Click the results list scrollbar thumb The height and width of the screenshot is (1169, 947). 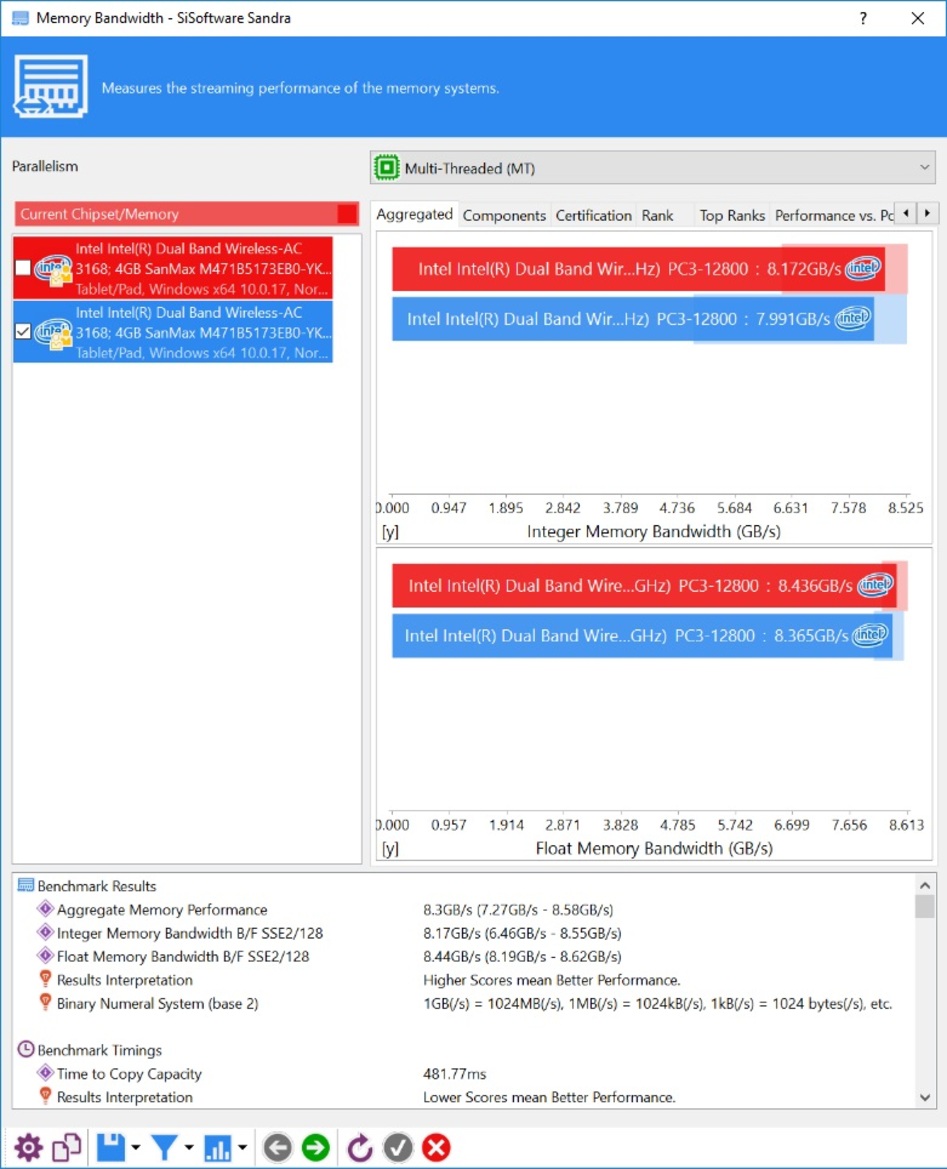tap(925, 907)
